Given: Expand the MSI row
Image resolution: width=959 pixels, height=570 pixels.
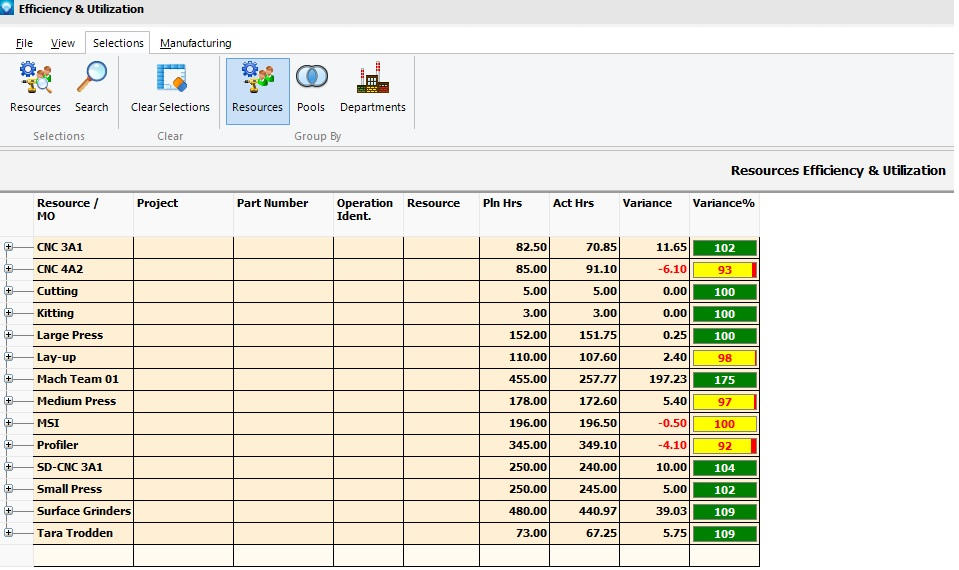Looking at the screenshot, I should [x=8, y=423].
